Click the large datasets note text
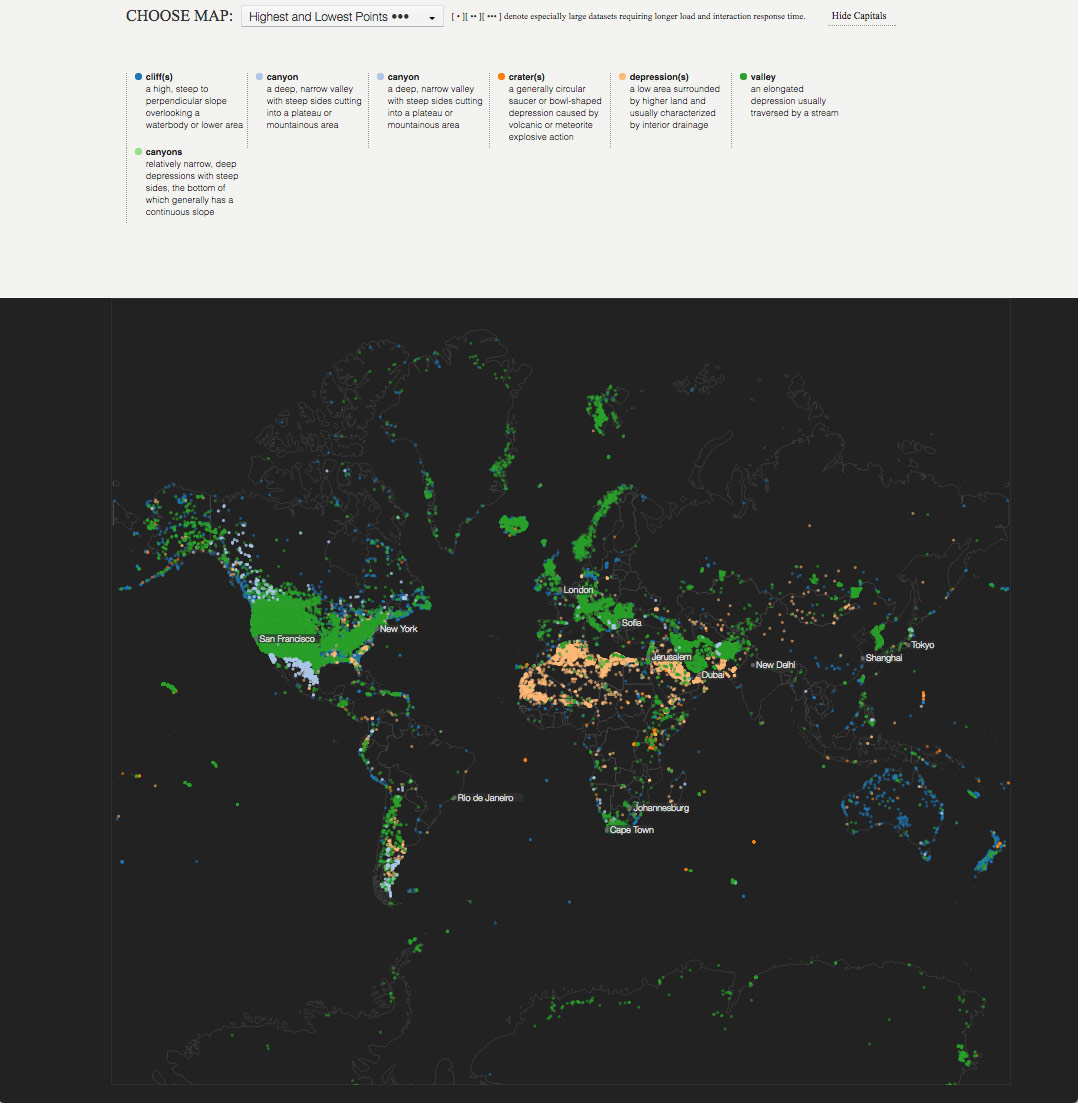The image size is (1078, 1103). 628,16
